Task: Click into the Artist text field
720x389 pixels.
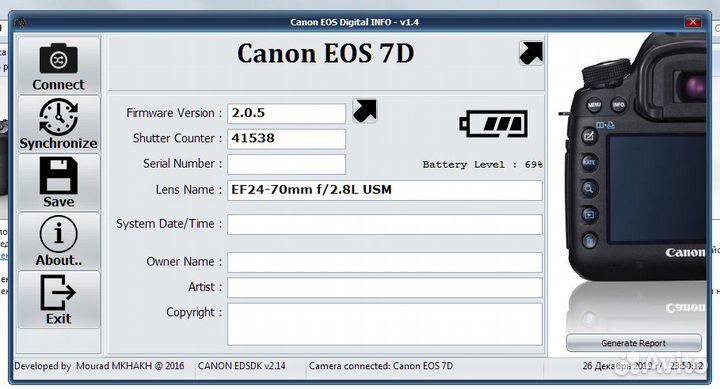Action: point(385,288)
